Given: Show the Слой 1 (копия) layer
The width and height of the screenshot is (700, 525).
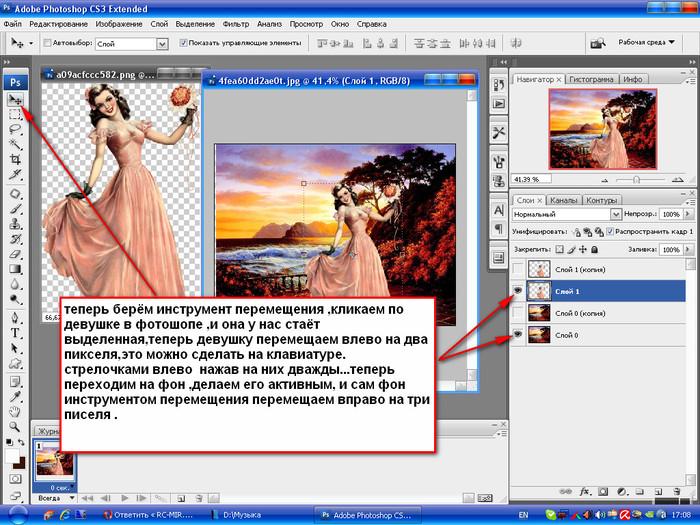Looking at the screenshot, I should click(517, 269).
